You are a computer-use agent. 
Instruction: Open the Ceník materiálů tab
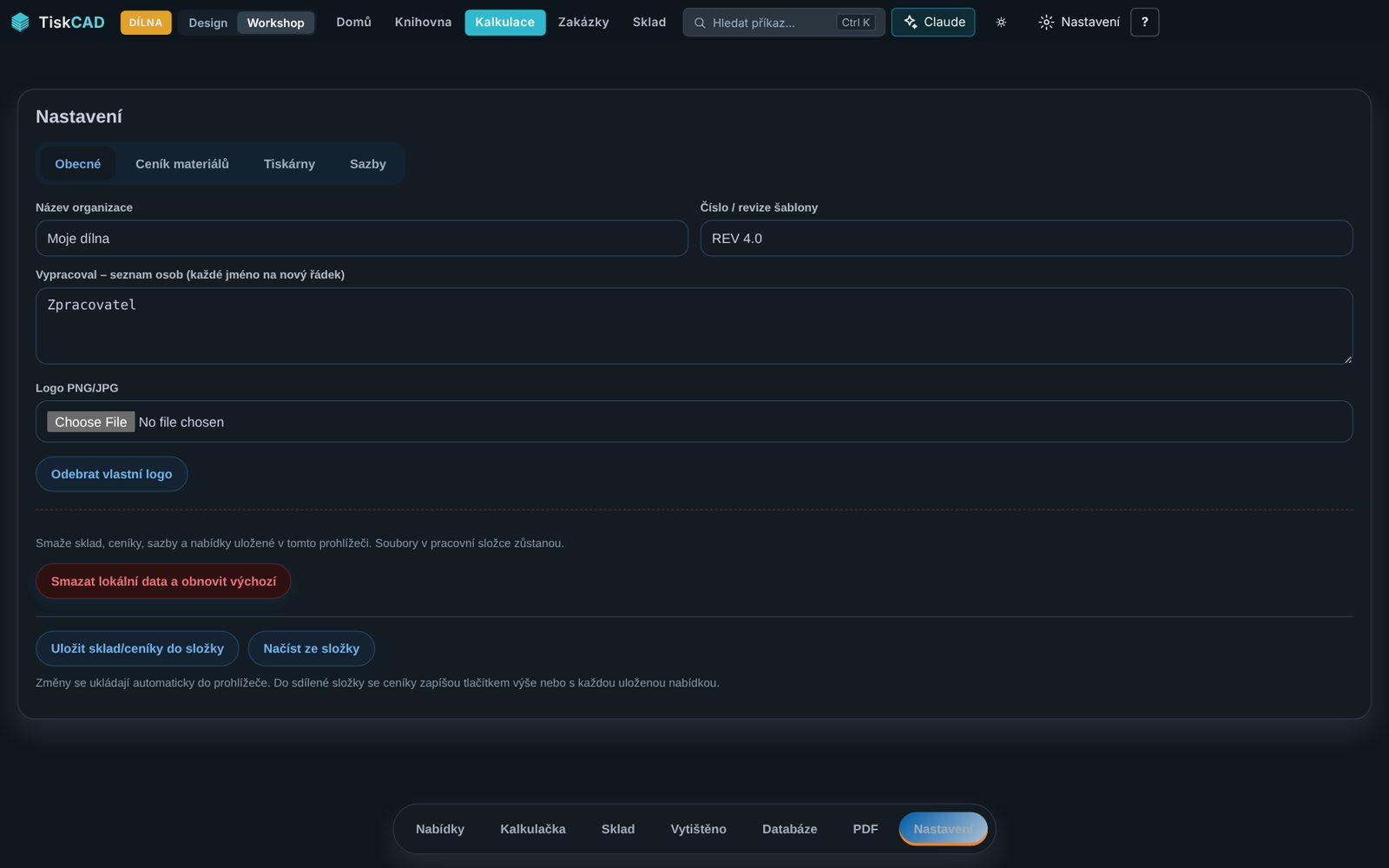click(182, 164)
